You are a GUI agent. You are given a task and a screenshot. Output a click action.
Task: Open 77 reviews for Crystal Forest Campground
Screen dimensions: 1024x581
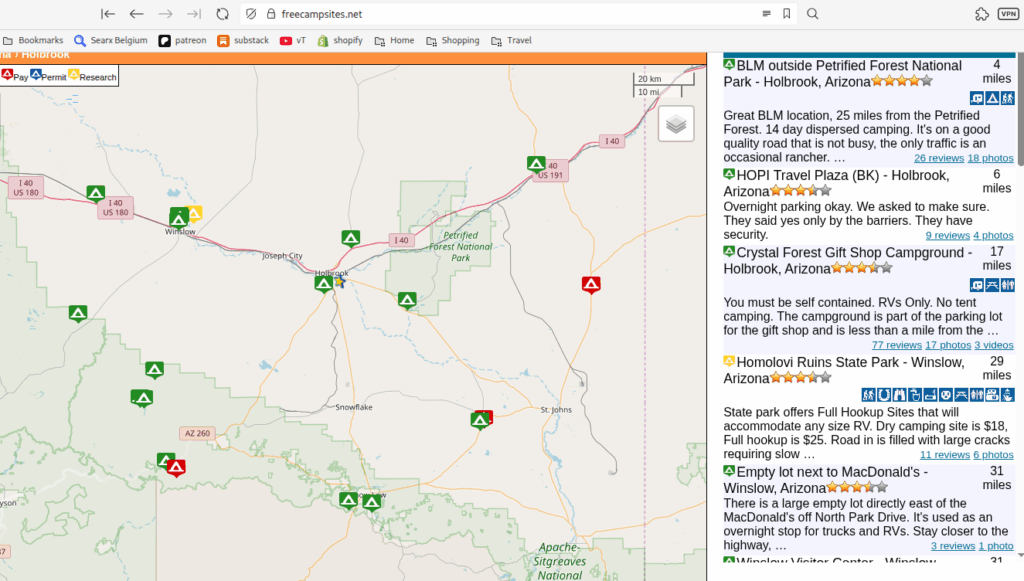(x=896, y=345)
